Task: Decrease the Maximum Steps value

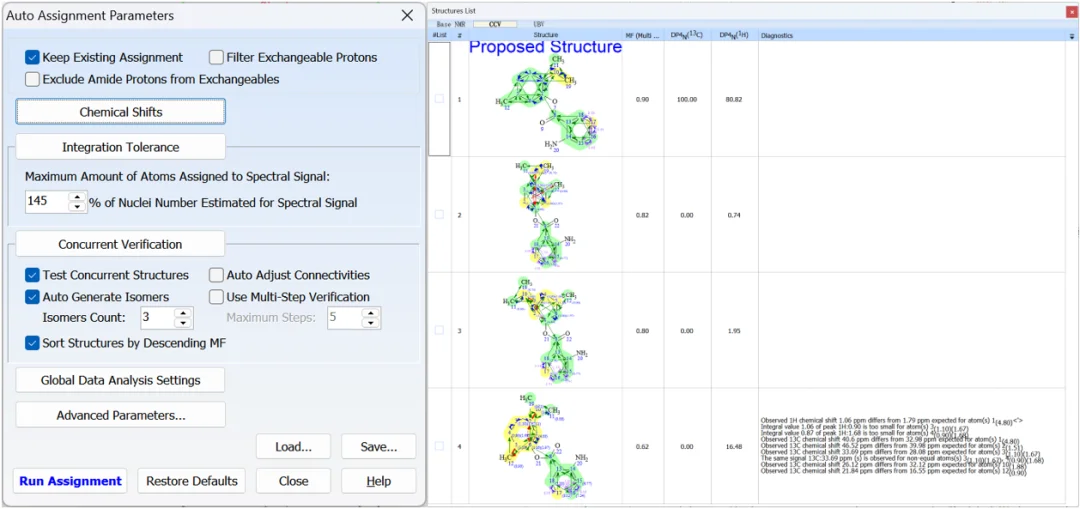Action: pyautogui.click(x=371, y=322)
